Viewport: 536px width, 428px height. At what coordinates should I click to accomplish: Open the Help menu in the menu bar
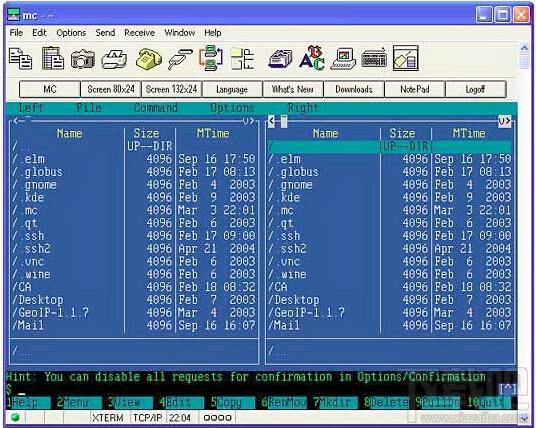pos(213,33)
